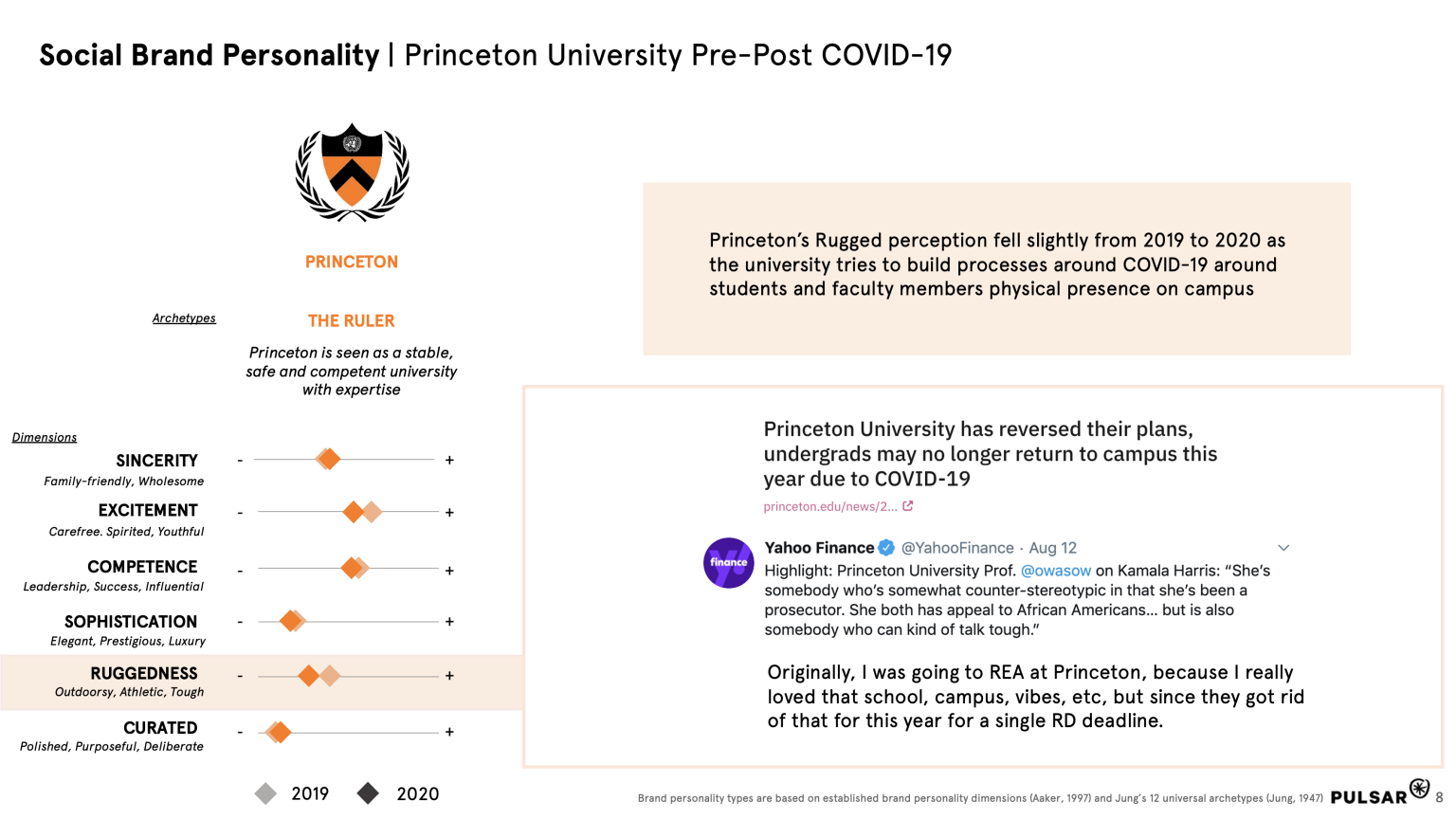
Task: Click the Pulsar logo star icon
Action: pos(1419,788)
